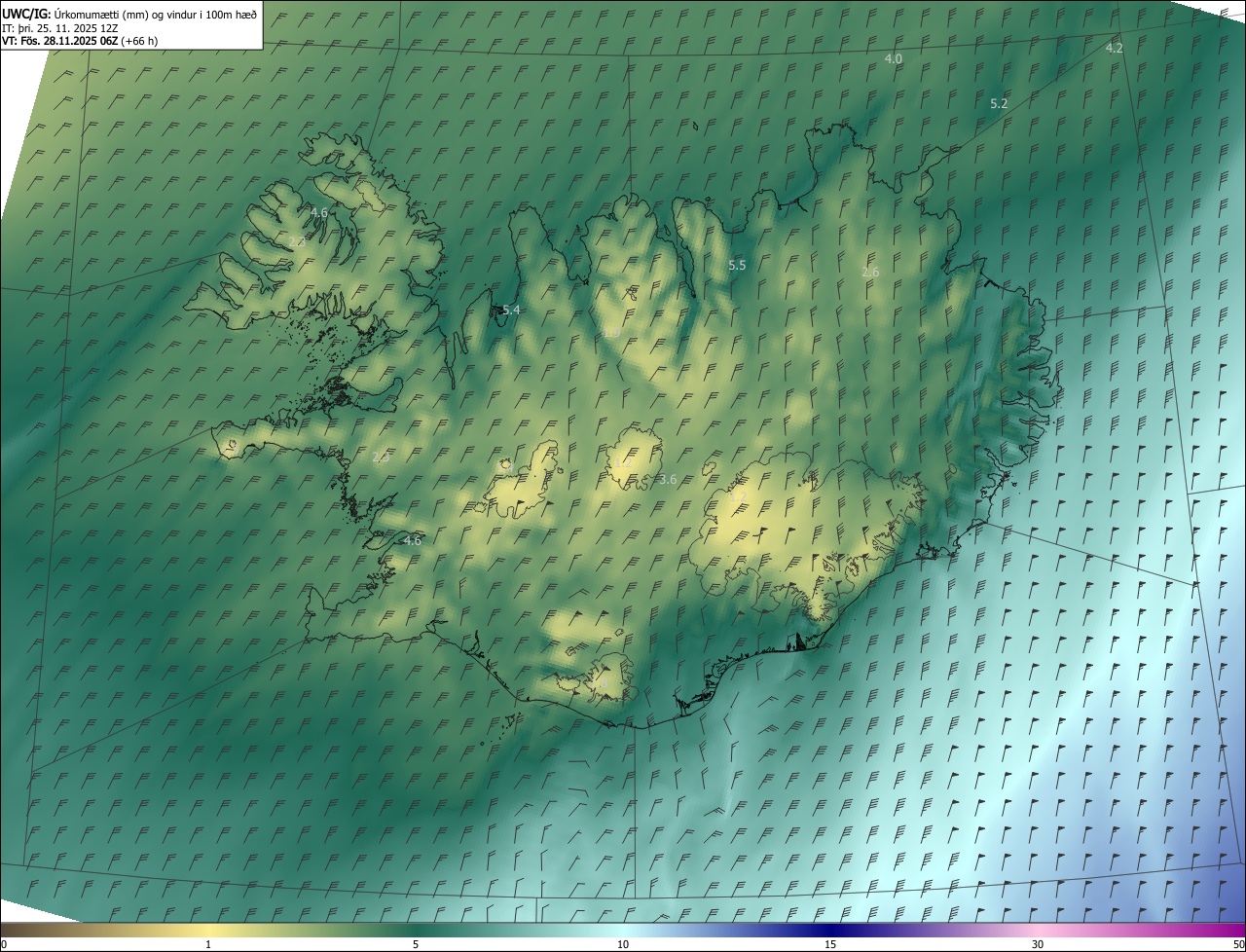Click the colorbar tick label 1
Image resolution: width=1246 pixels, height=952 pixels.
coord(208,944)
